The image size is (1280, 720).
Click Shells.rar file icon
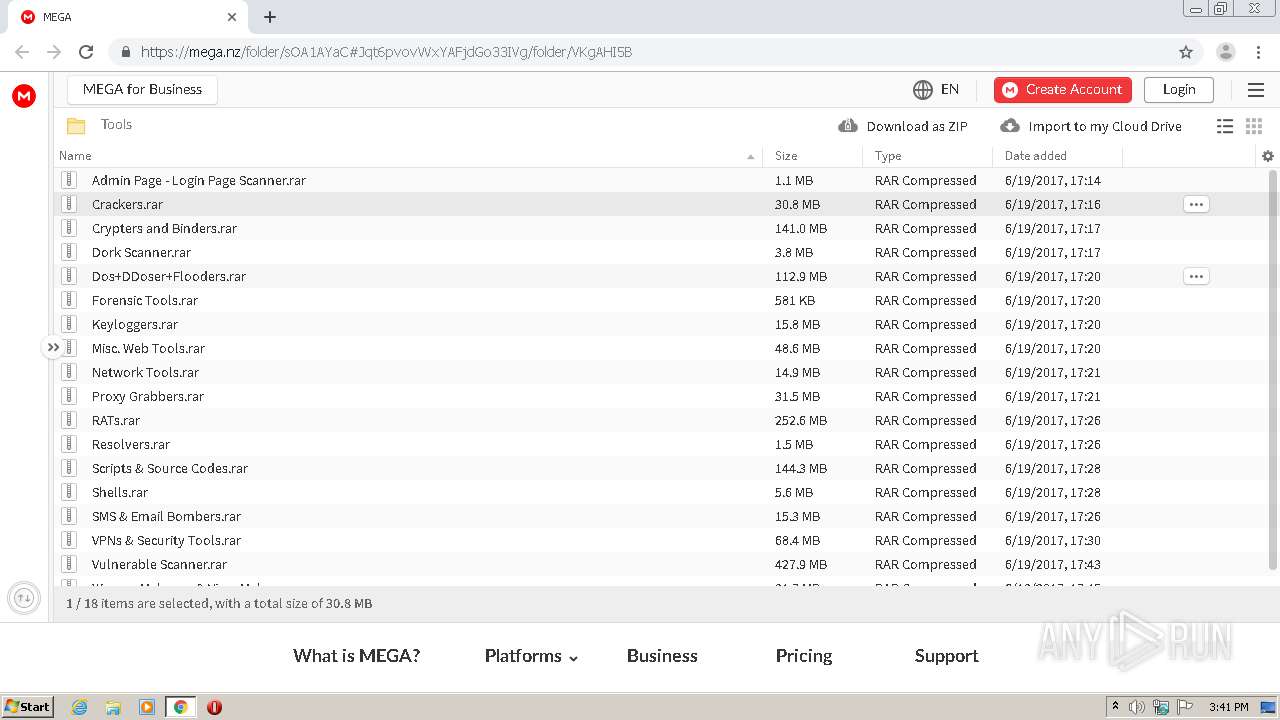(x=69, y=492)
